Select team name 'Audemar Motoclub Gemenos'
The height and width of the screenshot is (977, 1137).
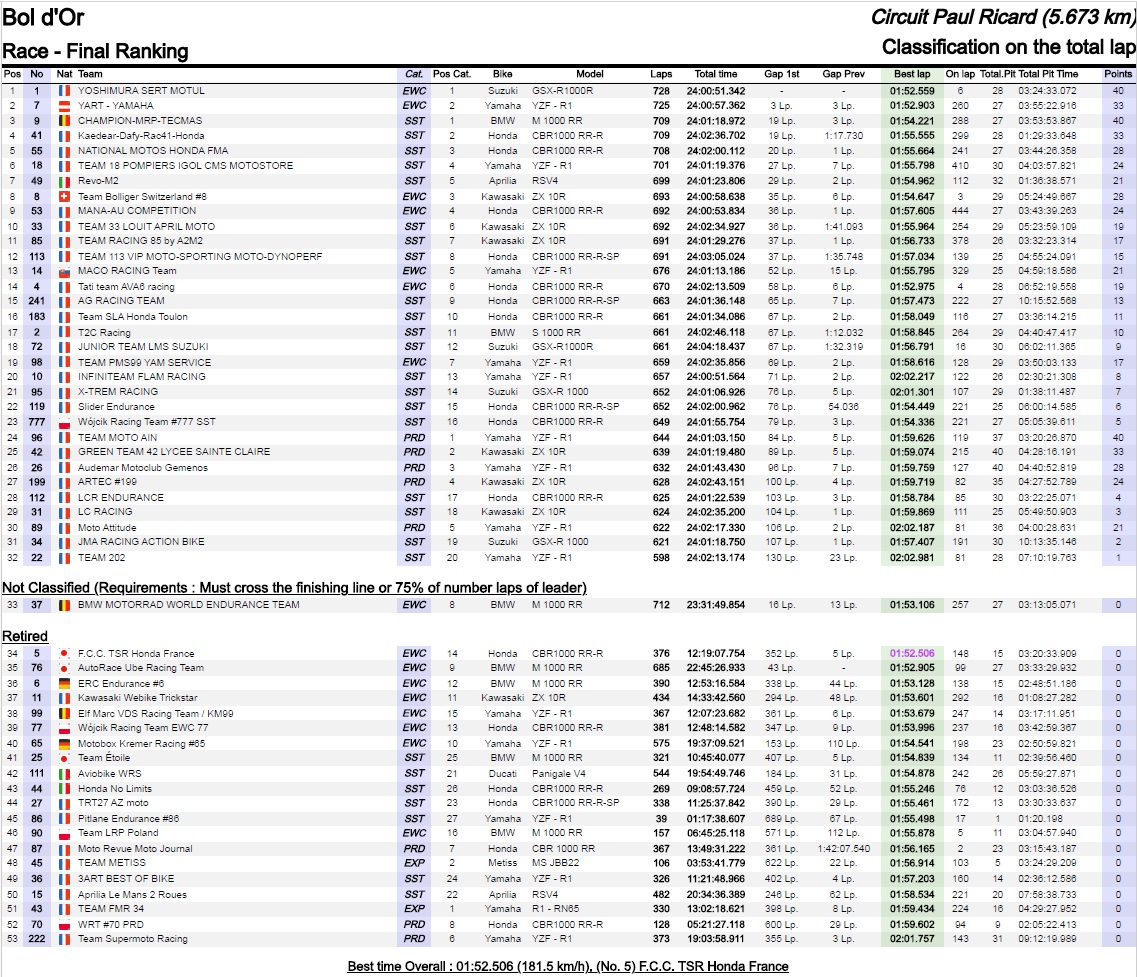coord(143,468)
